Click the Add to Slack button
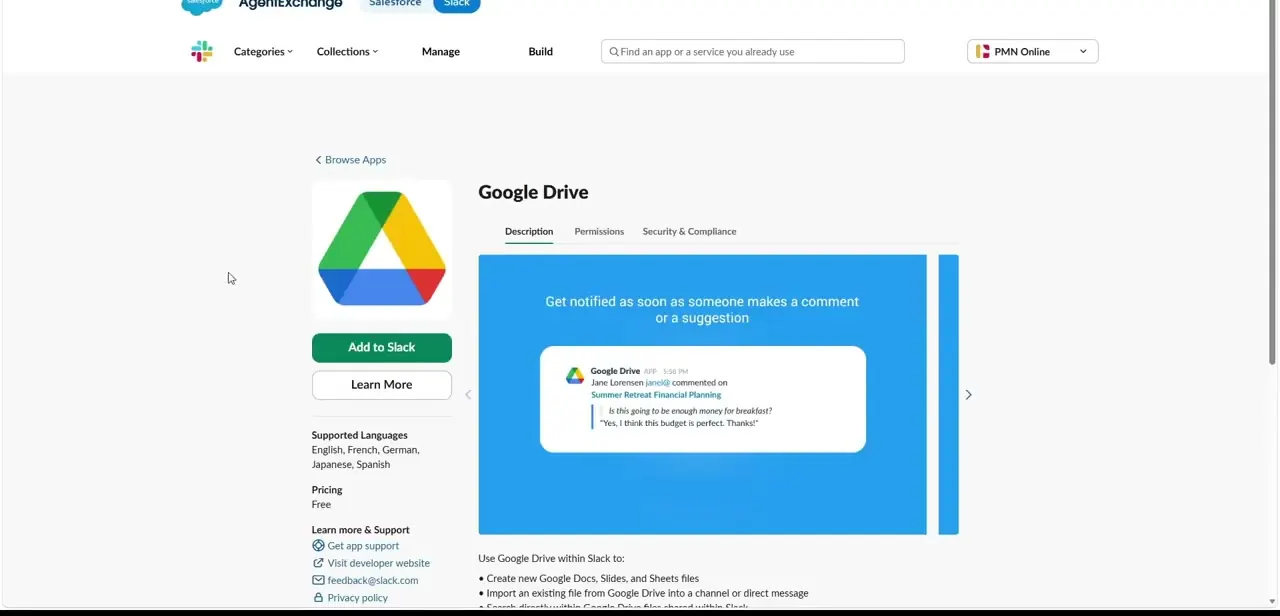Viewport: 1280px width, 616px height. [x=382, y=347]
